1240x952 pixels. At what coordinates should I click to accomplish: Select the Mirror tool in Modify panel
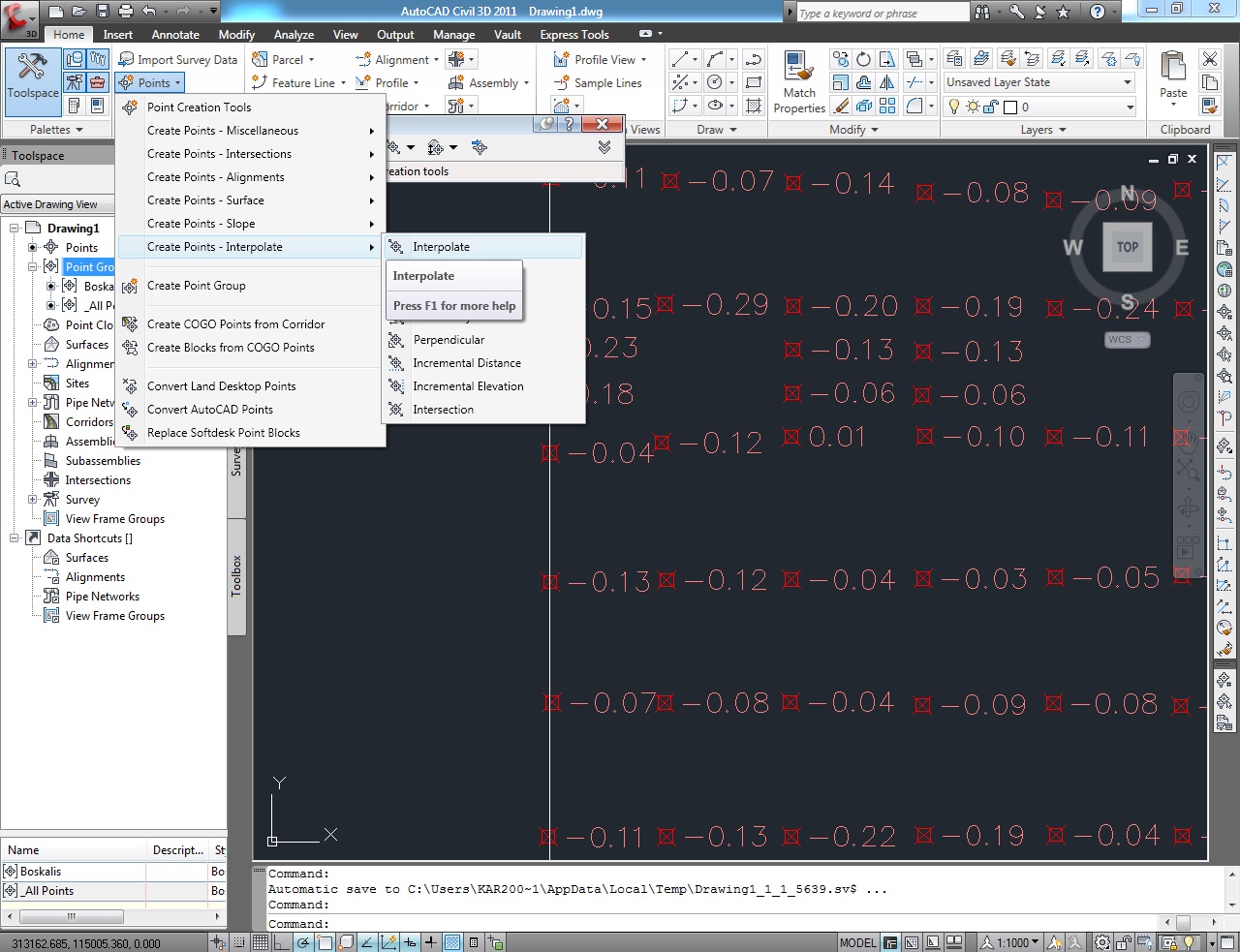887,82
